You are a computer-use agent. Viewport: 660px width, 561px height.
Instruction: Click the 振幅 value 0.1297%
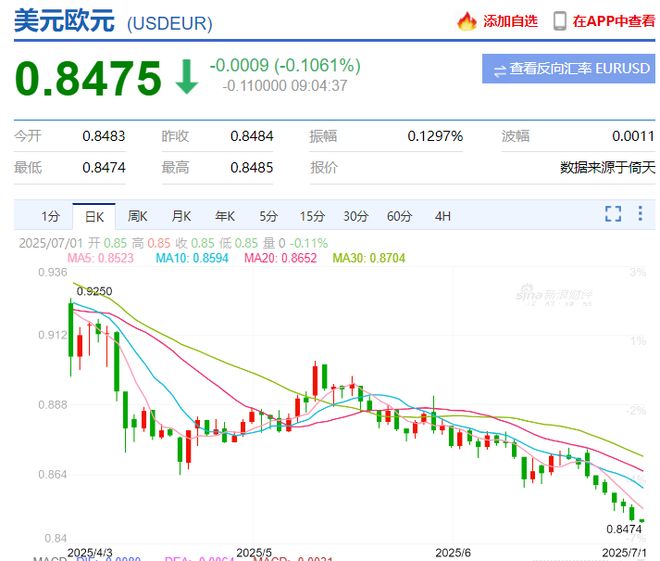[x=435, y=136]
